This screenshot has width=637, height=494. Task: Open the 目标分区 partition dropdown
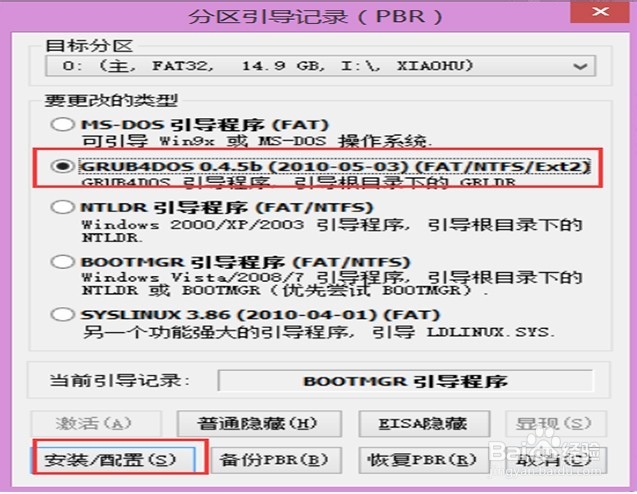coord(321,66)
